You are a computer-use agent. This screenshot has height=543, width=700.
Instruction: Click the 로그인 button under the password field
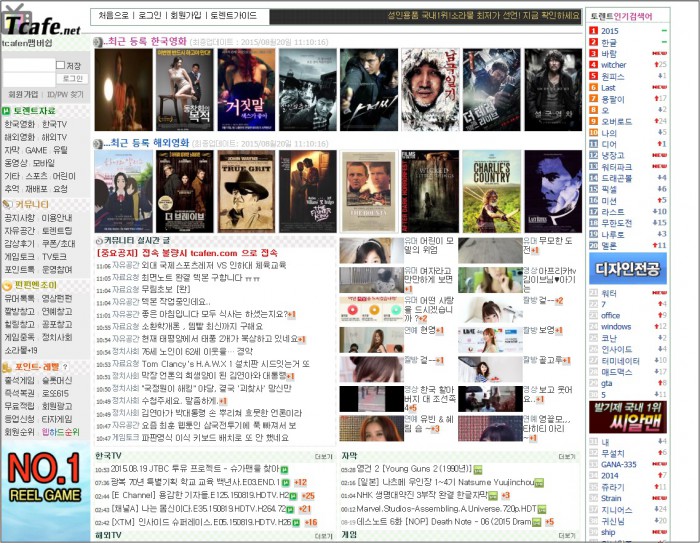[x=72, y=79]
